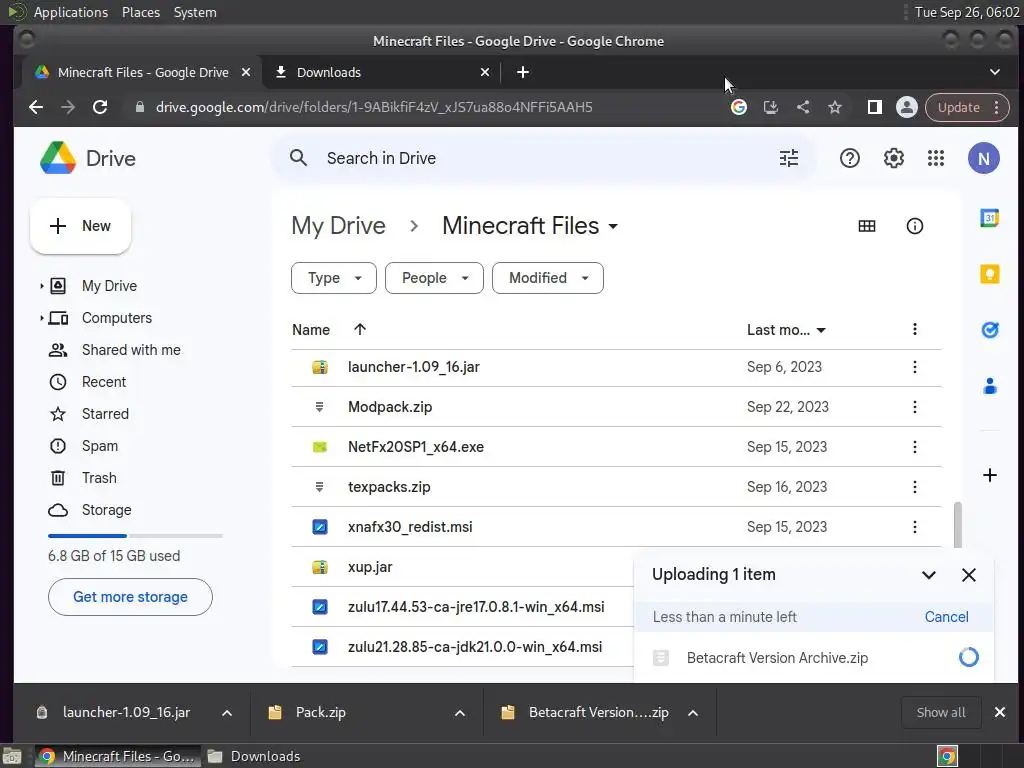Open more actions for launcher-1.09_16.jar
Screen dimensions: 1024x768
tap(914, 367)
